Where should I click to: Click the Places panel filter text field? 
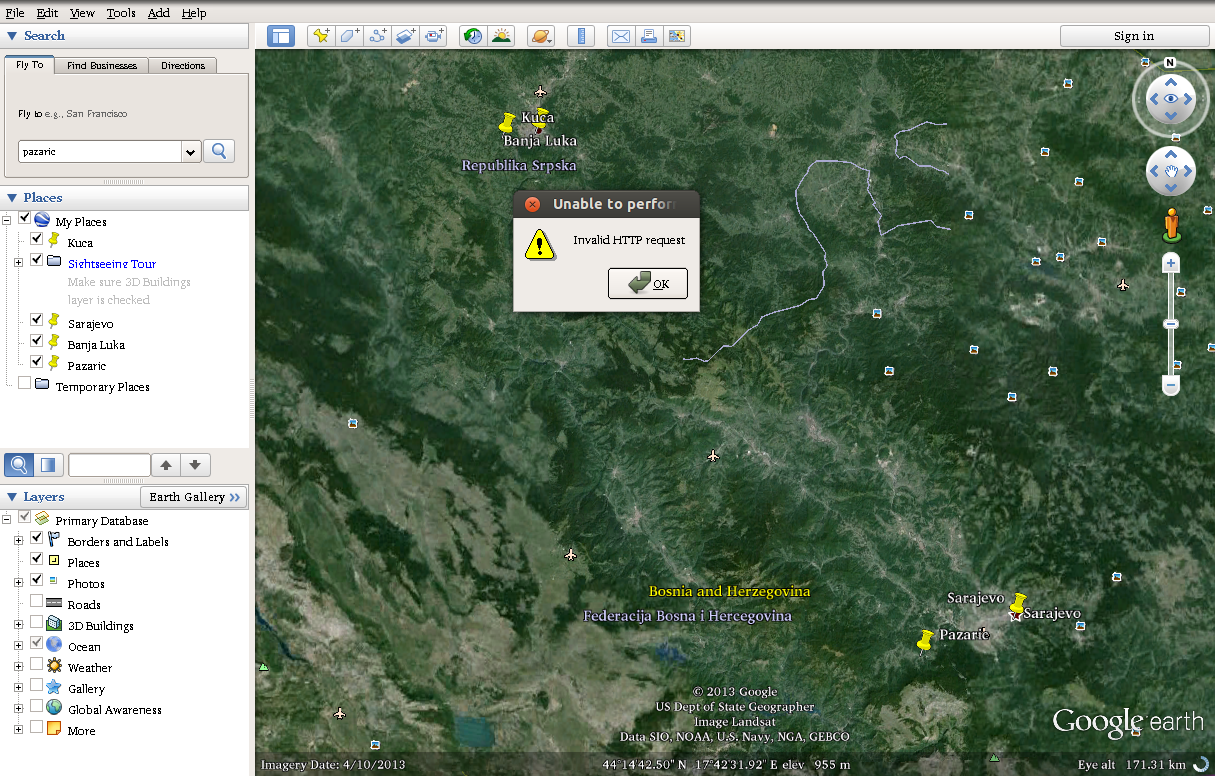[109, 465]
